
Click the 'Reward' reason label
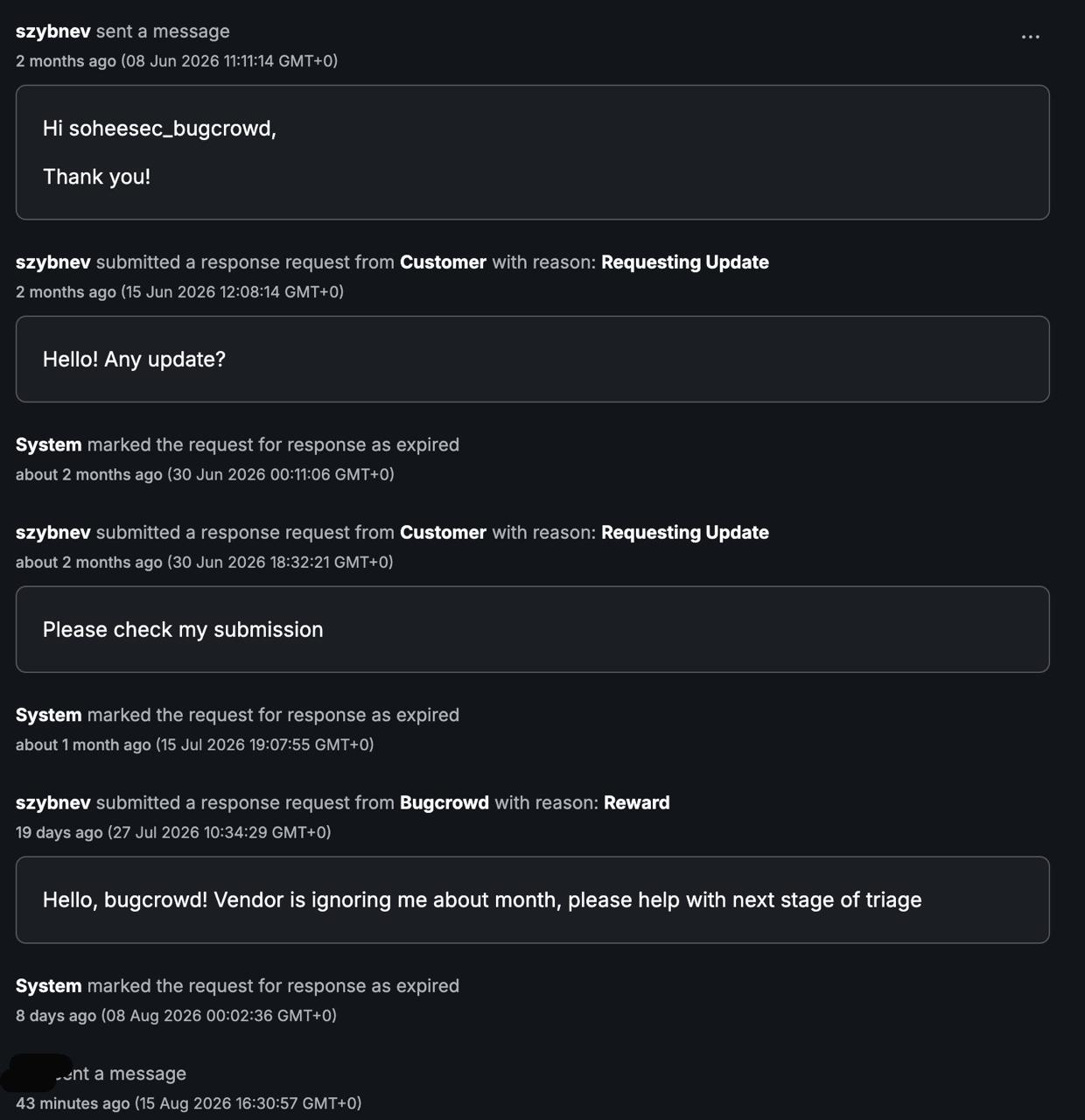pos(637,802)
